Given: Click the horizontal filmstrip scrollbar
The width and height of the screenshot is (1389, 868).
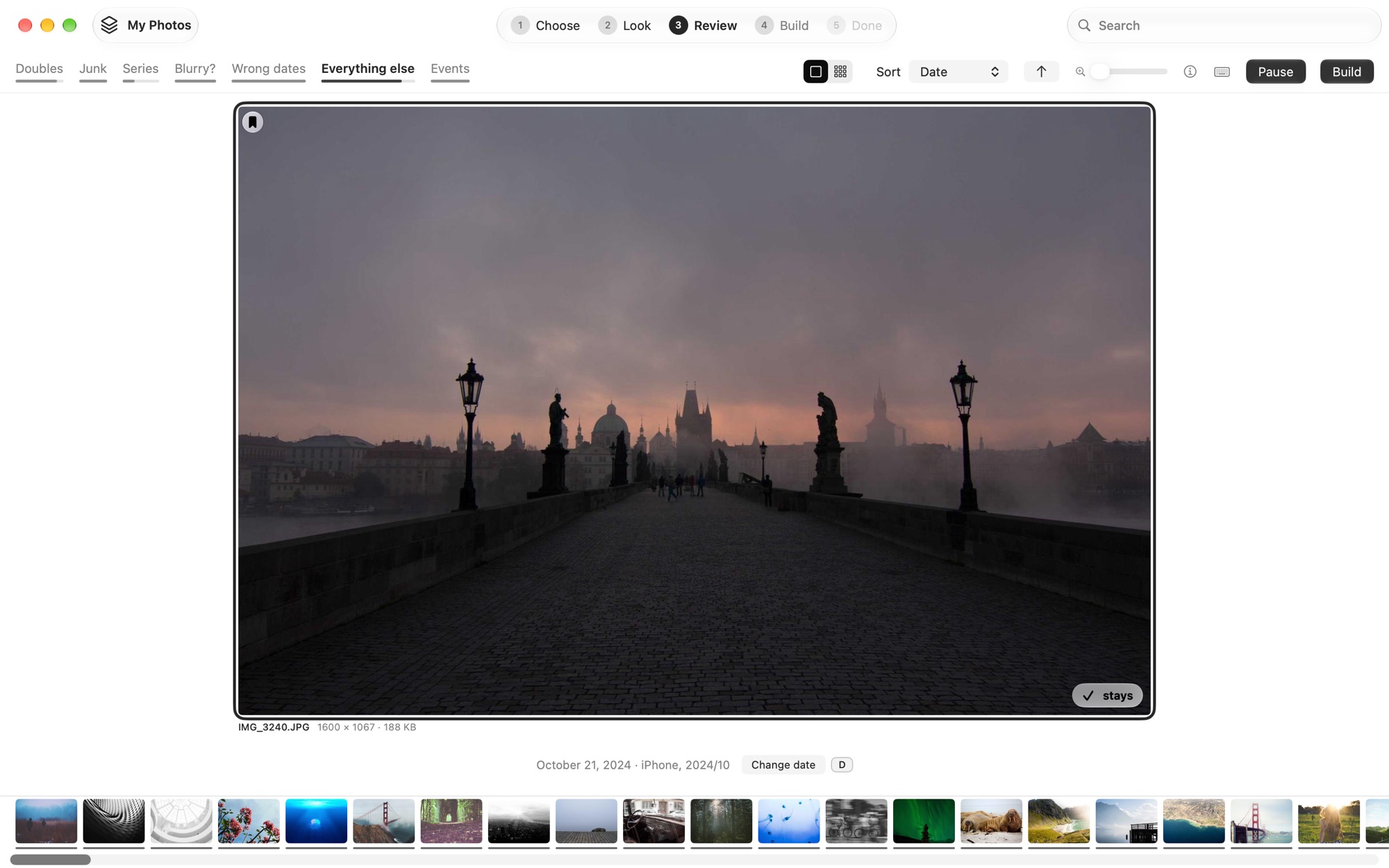Looking at the screenshot, I should pyautogui.click(x=50, y=860).
